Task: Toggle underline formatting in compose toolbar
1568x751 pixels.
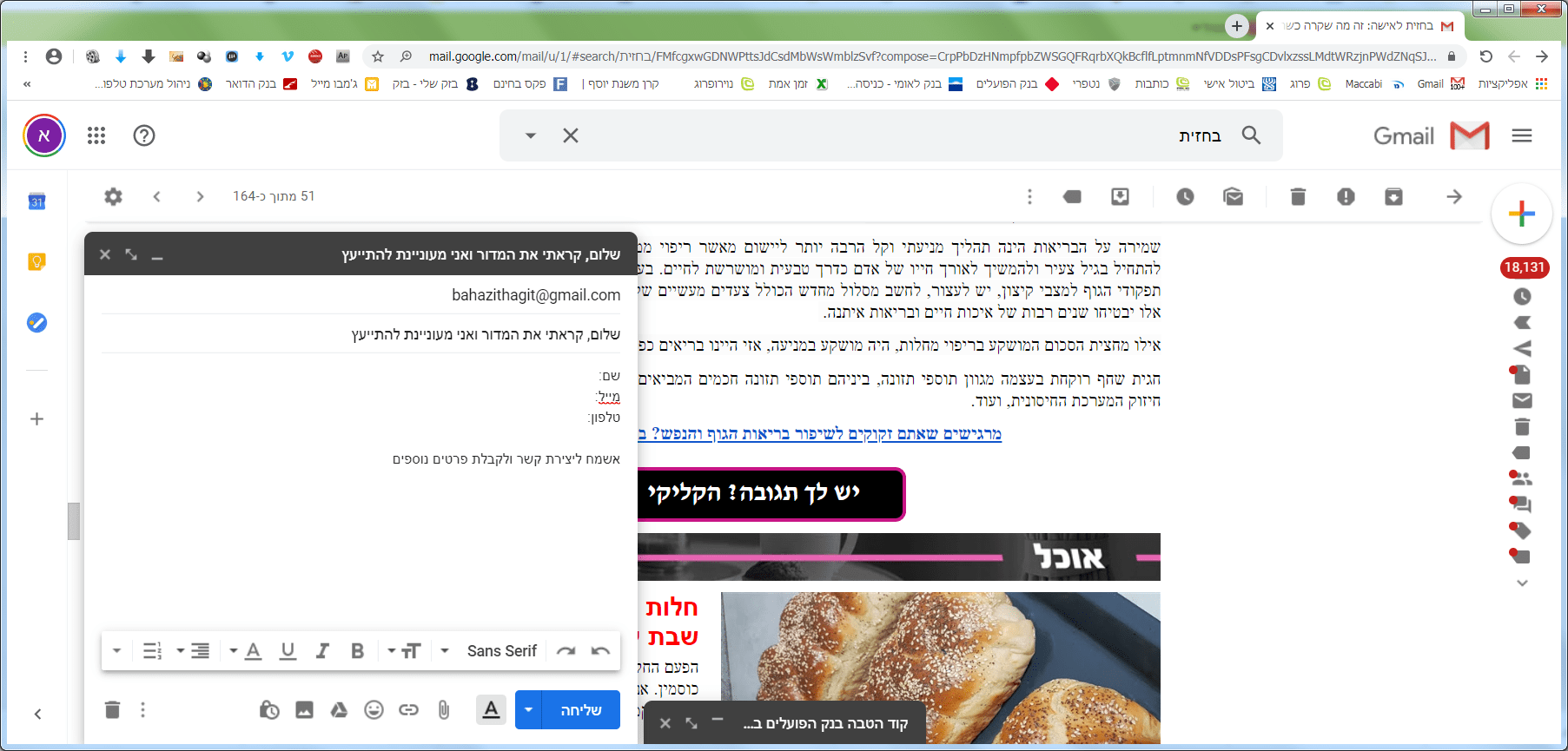Action: tap(288, 651)
